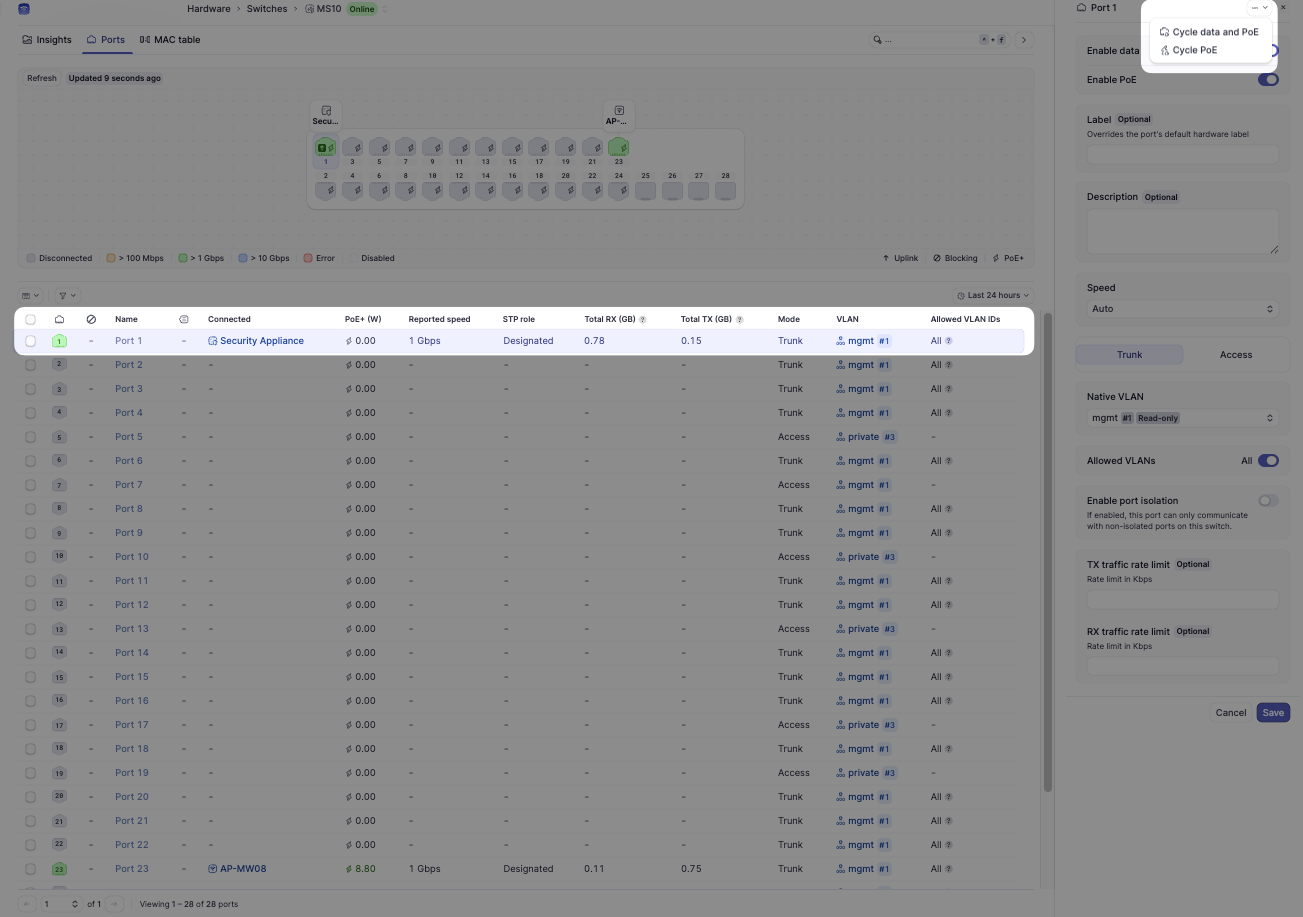Open the column settings icon above the table
The image size is (1303, 917).
[29, 295]
